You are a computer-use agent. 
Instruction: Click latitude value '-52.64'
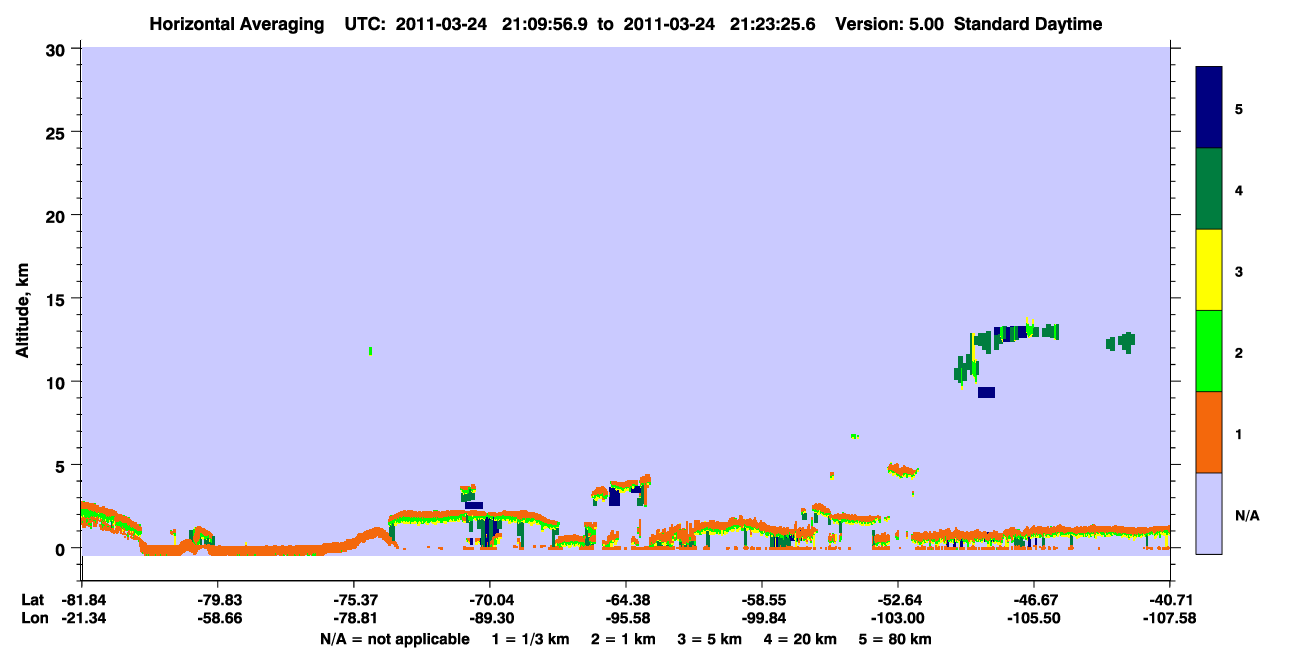(x=898, y=600)
